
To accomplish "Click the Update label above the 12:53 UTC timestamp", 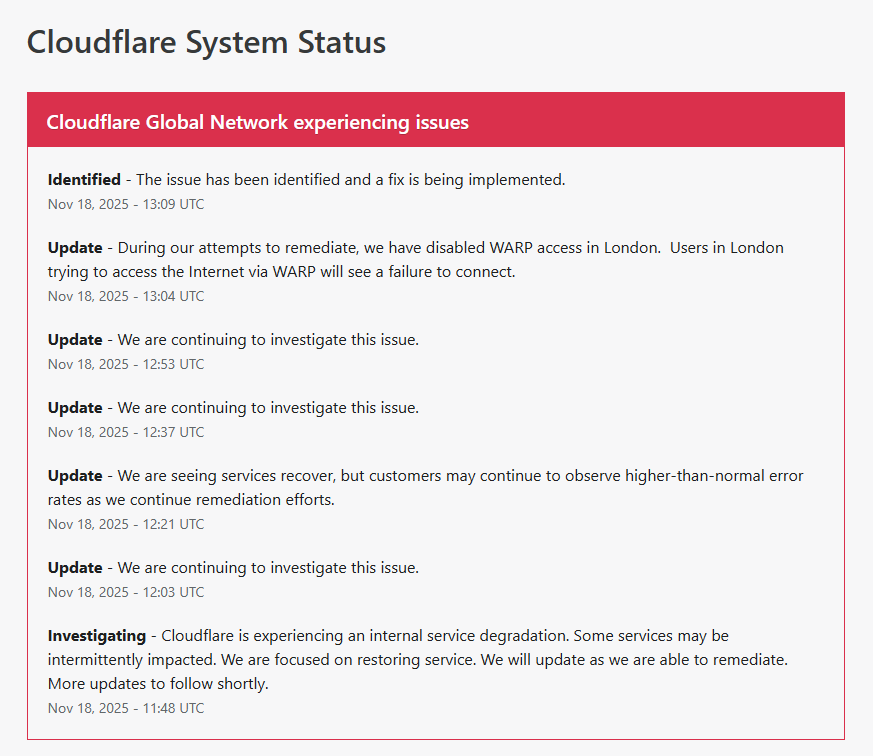I will 75,340.
